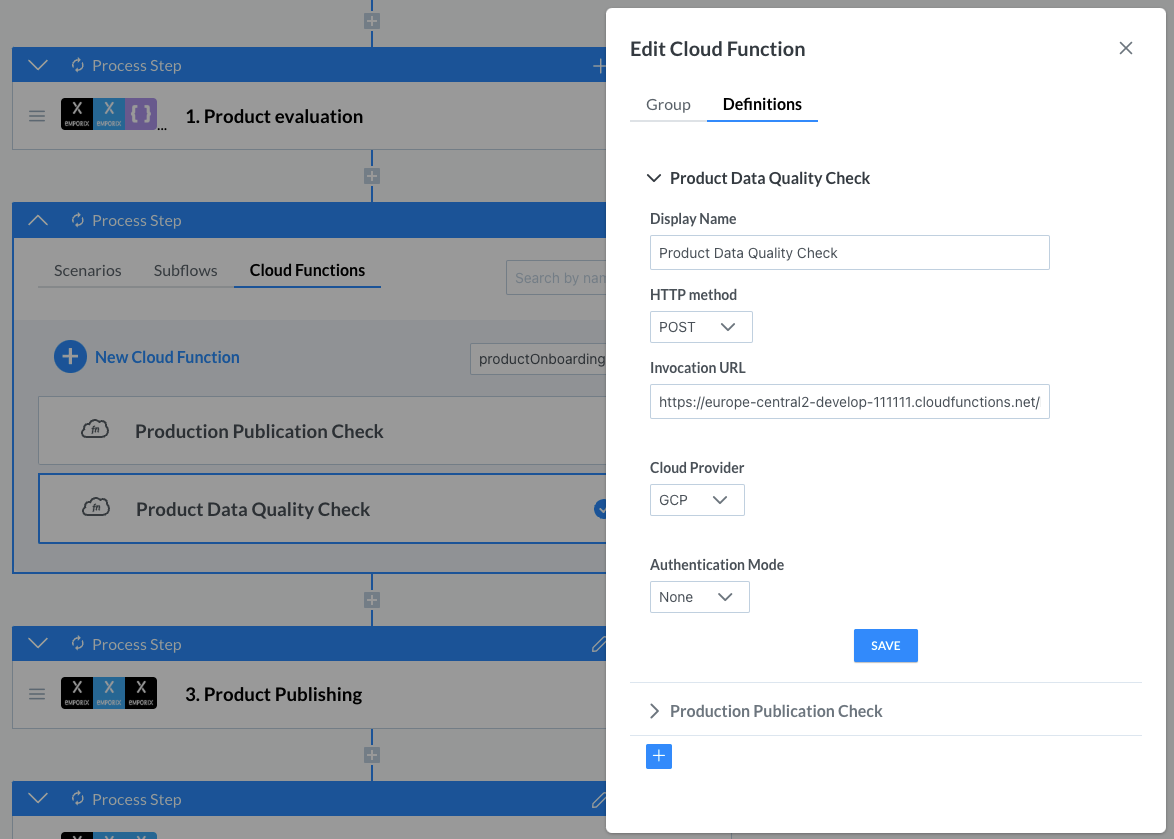
Task: Open the Authentication Mode dropdown
Action: click(x=699, y=597)
